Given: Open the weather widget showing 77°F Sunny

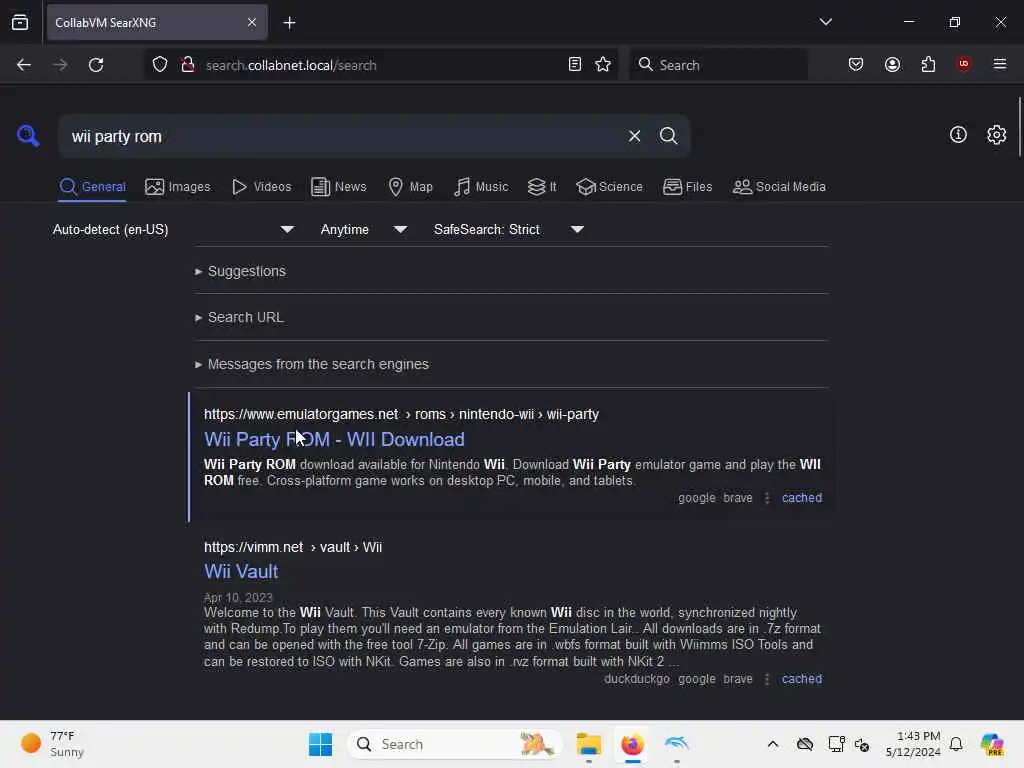Looking at the screenshot, I should [54, 744].
